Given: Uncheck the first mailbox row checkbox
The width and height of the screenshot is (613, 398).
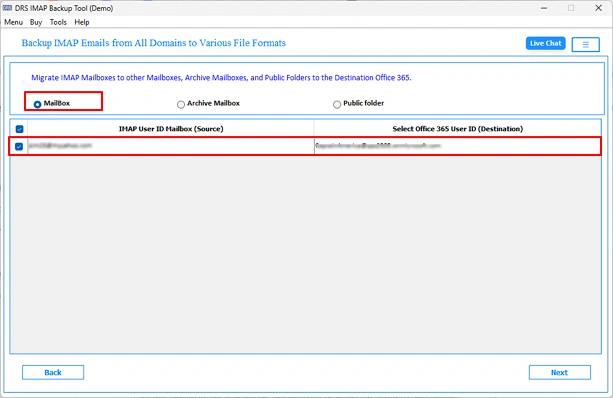Looking at the screenshot, I should 19,146.
